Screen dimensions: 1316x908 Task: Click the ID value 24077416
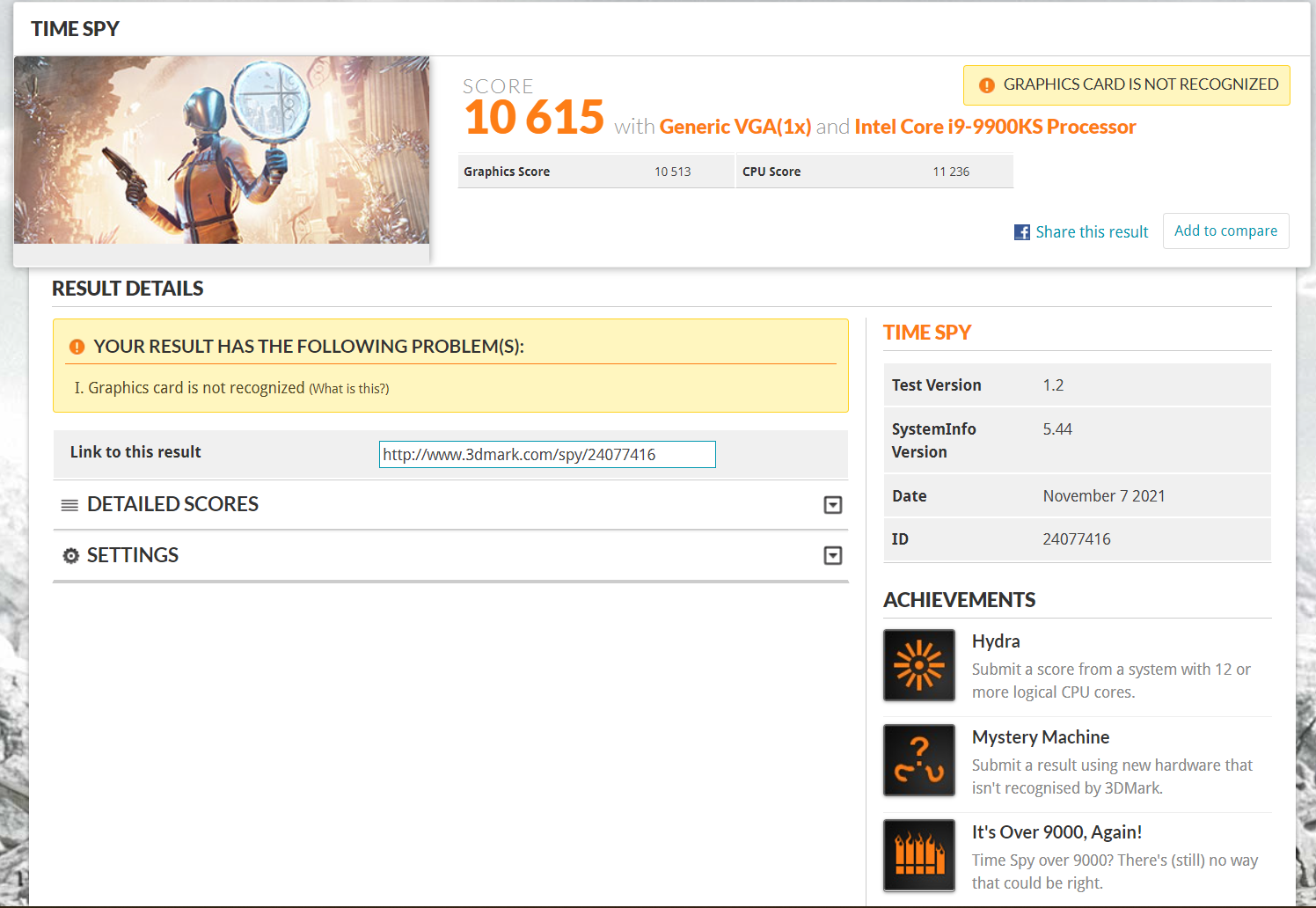1077,539
